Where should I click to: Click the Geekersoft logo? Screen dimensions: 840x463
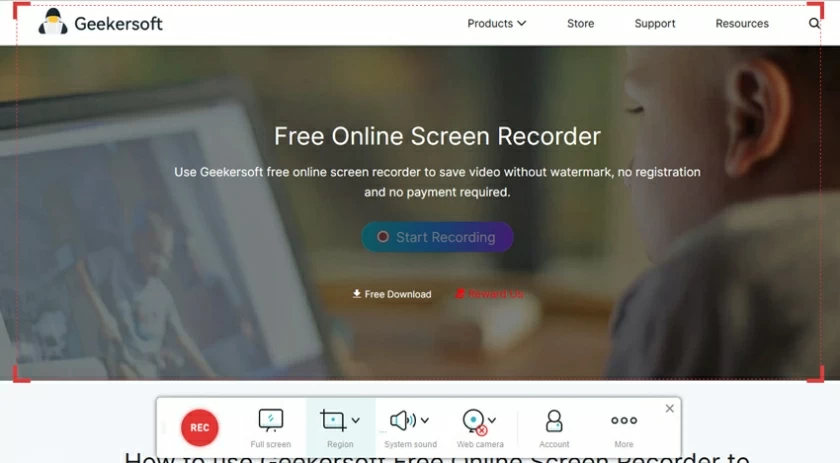(x=100, y=23)
